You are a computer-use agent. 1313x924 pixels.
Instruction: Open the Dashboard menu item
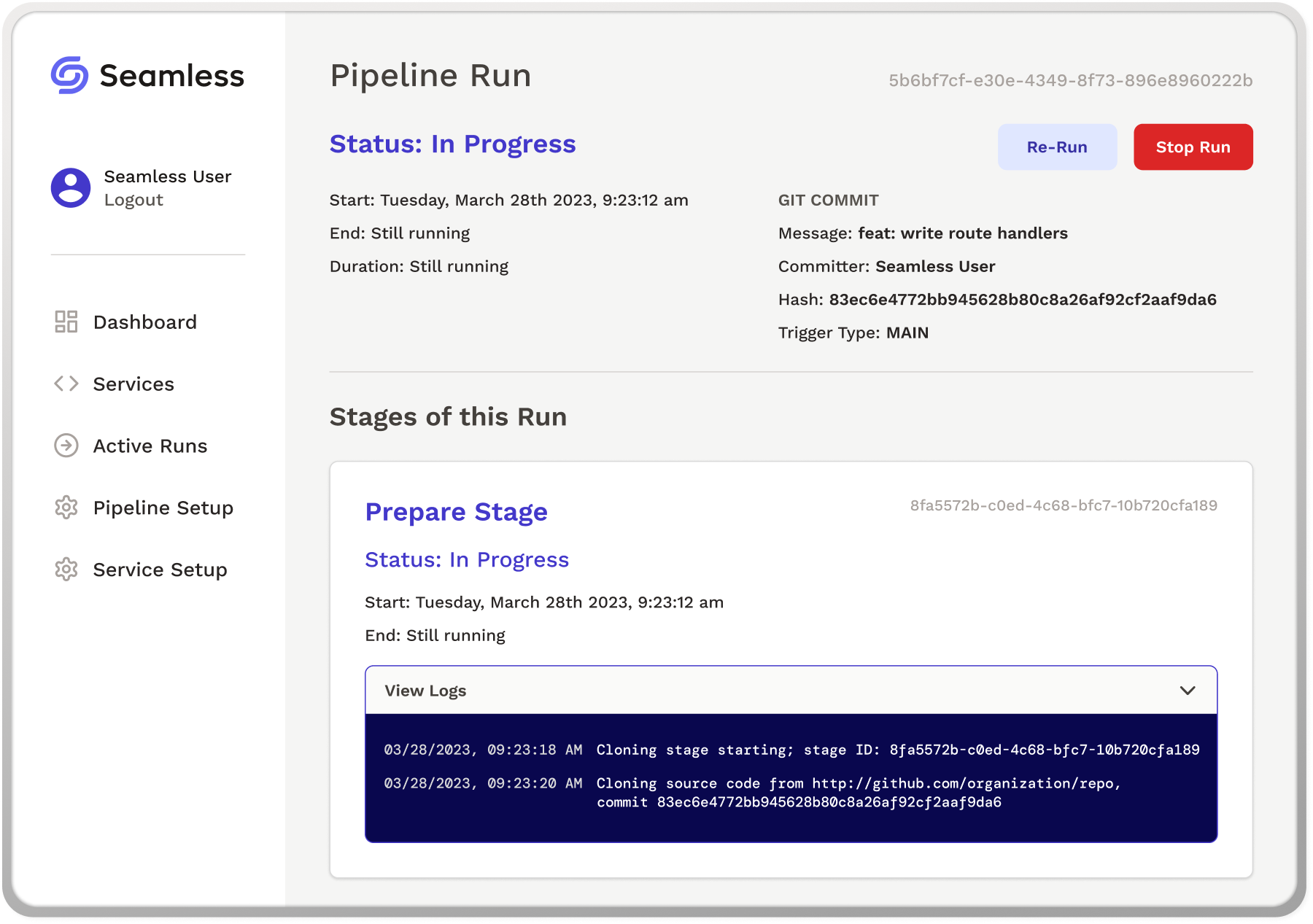pyautogui.click(x=145, y=322)
